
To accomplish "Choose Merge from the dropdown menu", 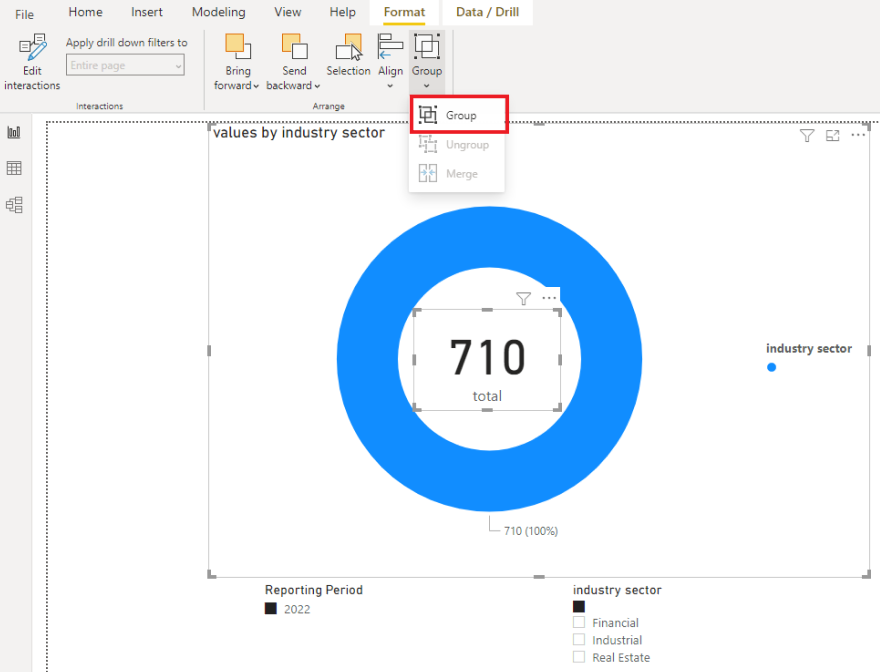I will [457, 173].
